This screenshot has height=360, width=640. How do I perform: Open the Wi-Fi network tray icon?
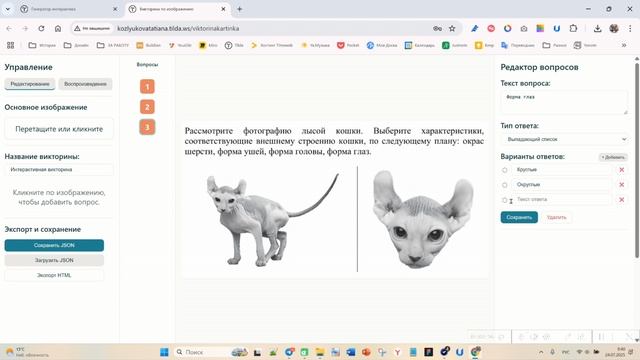click(579, 352)
